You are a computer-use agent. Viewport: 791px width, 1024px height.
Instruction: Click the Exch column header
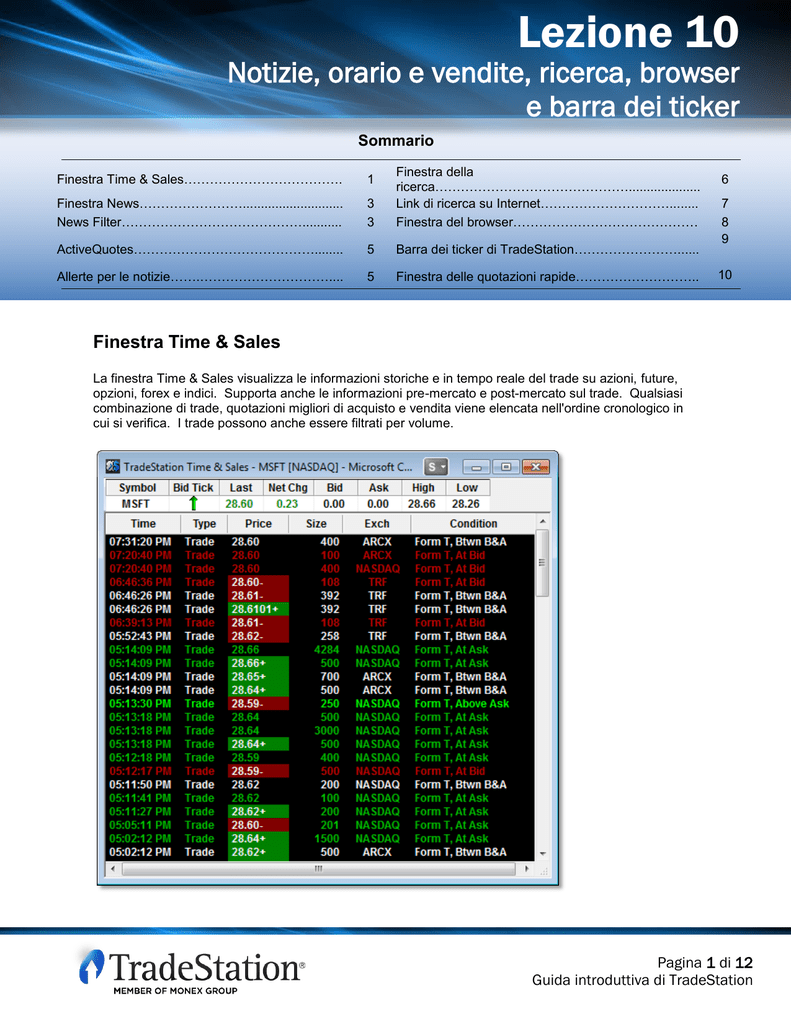coord(377,523)
